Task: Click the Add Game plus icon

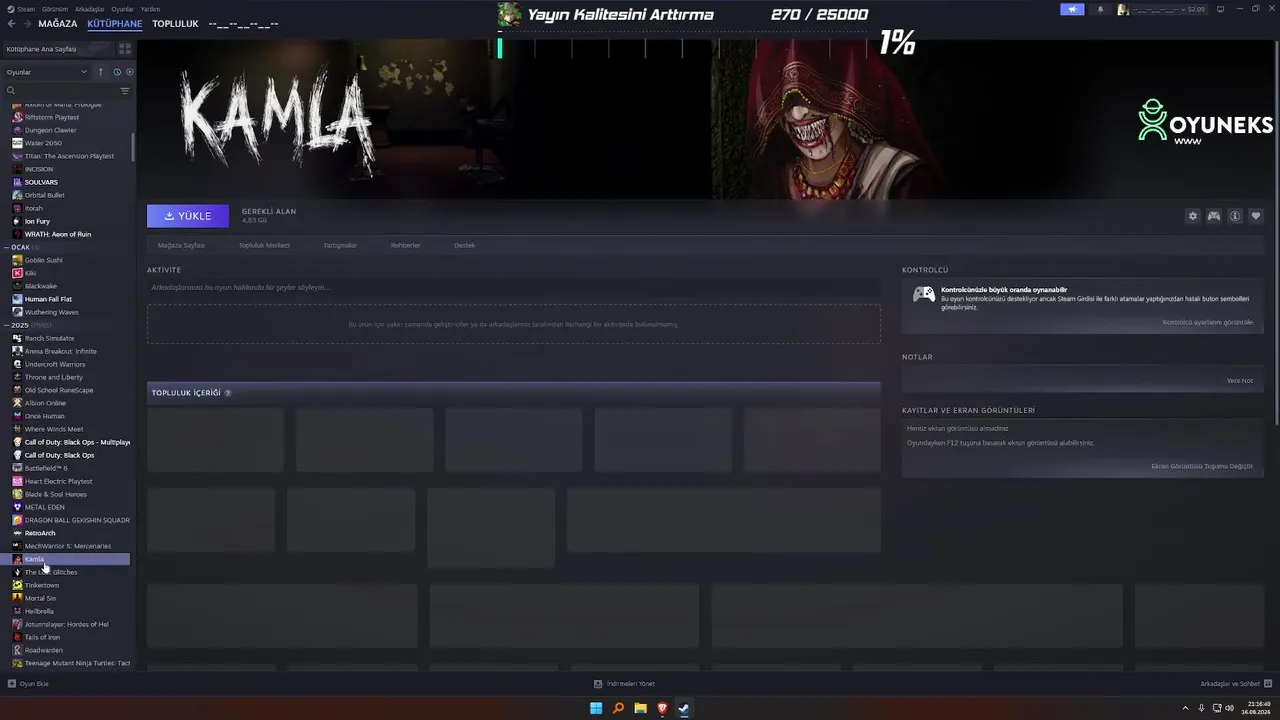Action: click(x=12, y=684)
